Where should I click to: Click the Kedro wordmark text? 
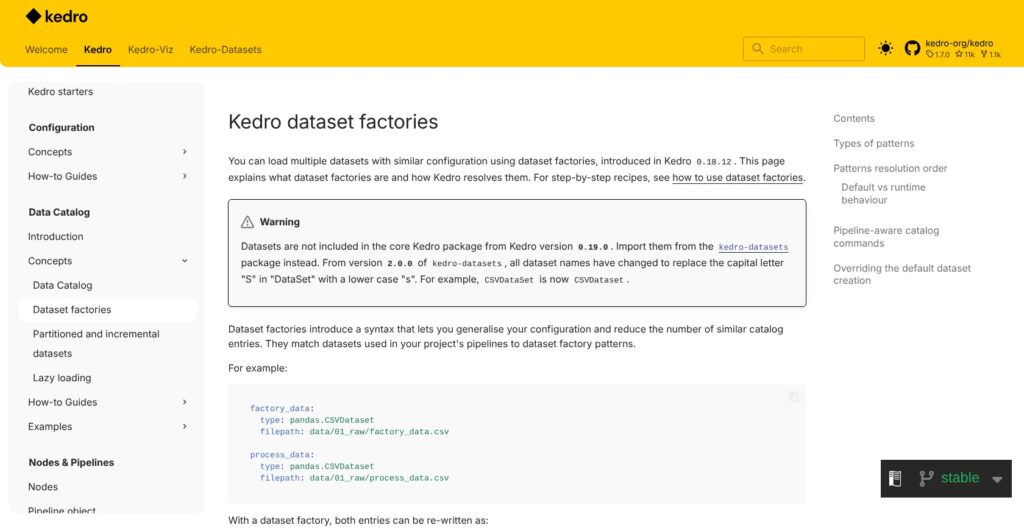67,16
